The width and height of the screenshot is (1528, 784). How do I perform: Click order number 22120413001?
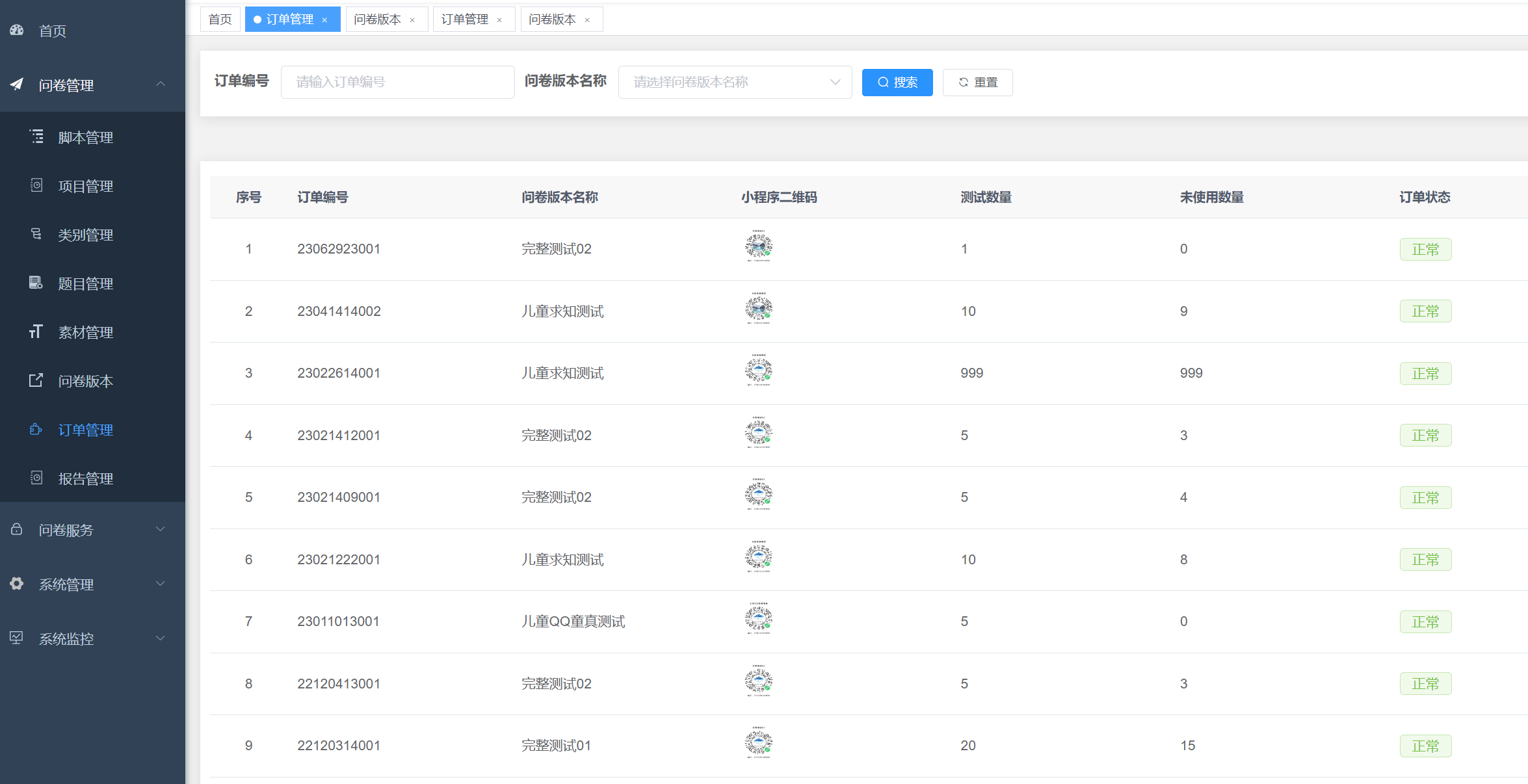pyautogui.click(x=339, y=684)
